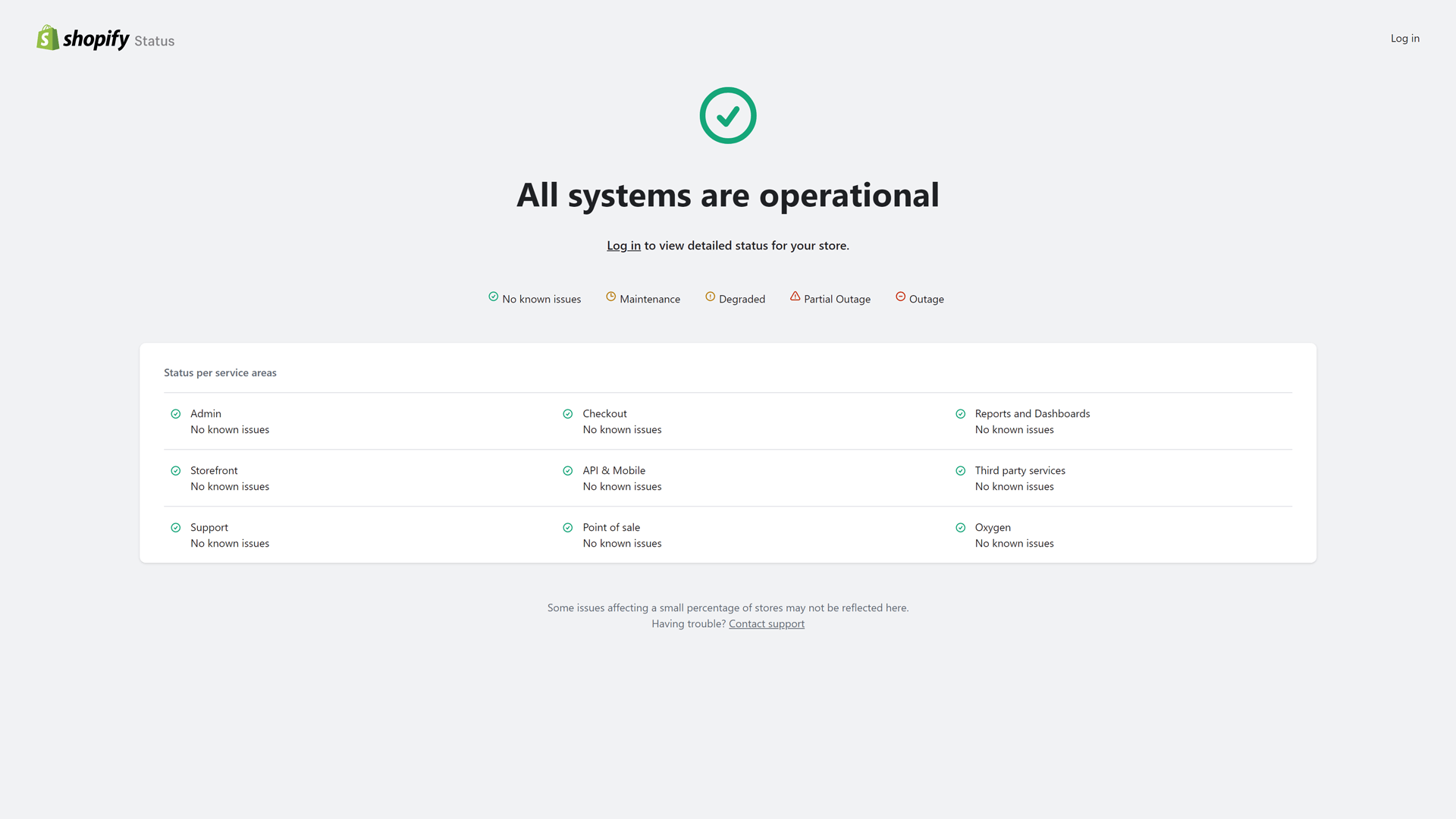Click the Status per service areas heading

tap(220, 372)
